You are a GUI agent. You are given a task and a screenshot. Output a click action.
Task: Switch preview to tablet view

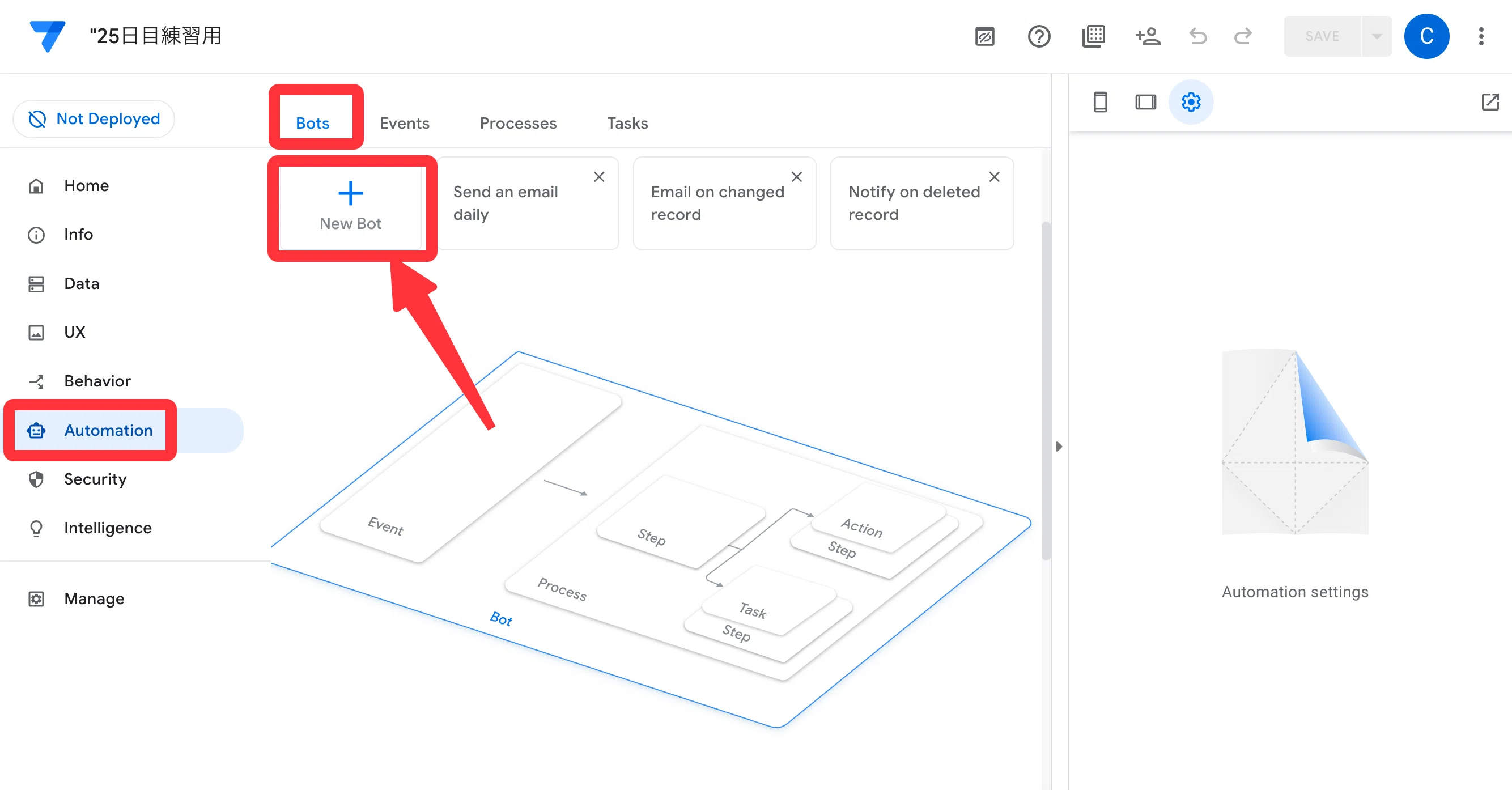click(1145, 102)
